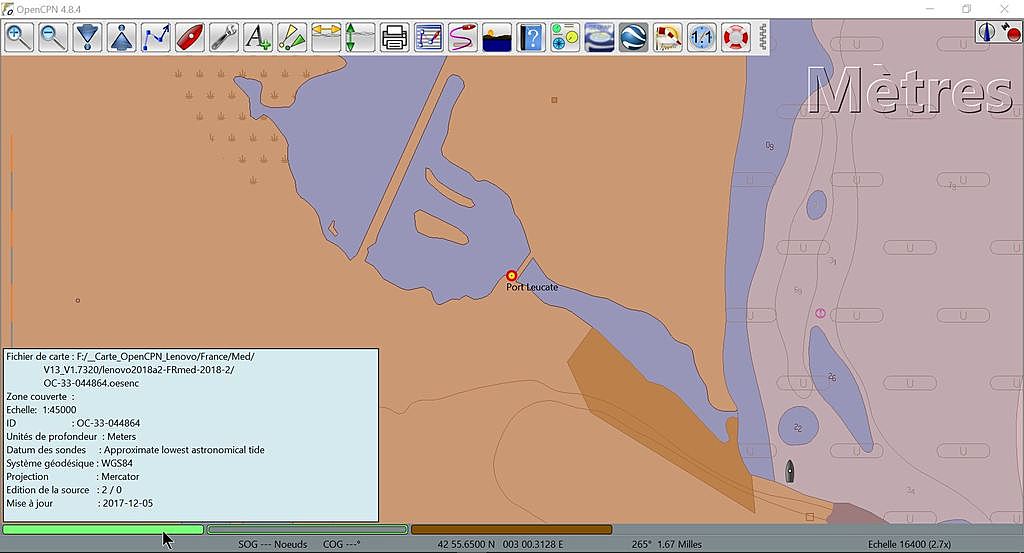Start the Create Route tool
Viewport: 1024px width, 553px height.
155,37
